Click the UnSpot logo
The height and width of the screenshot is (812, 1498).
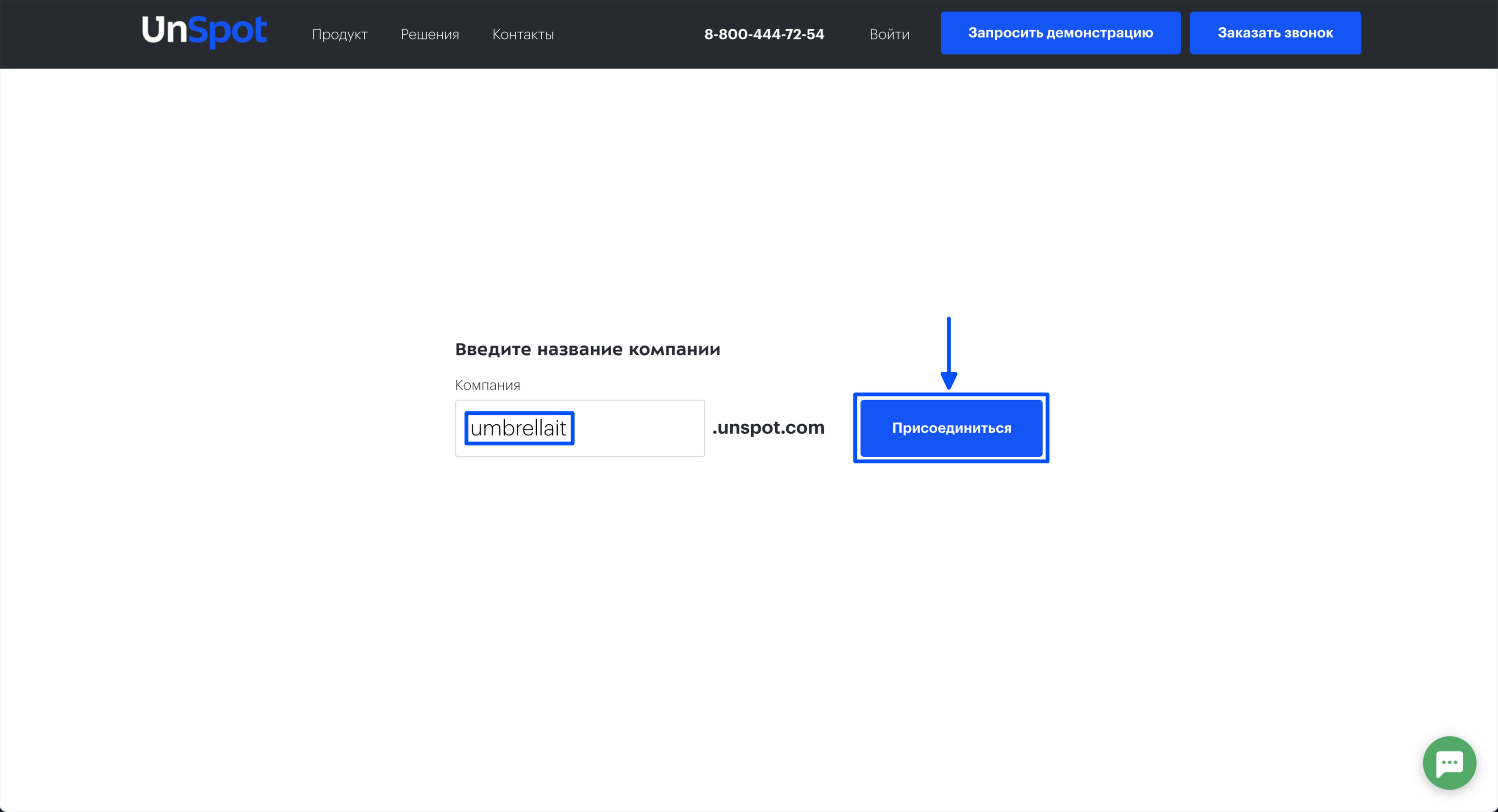204,31
